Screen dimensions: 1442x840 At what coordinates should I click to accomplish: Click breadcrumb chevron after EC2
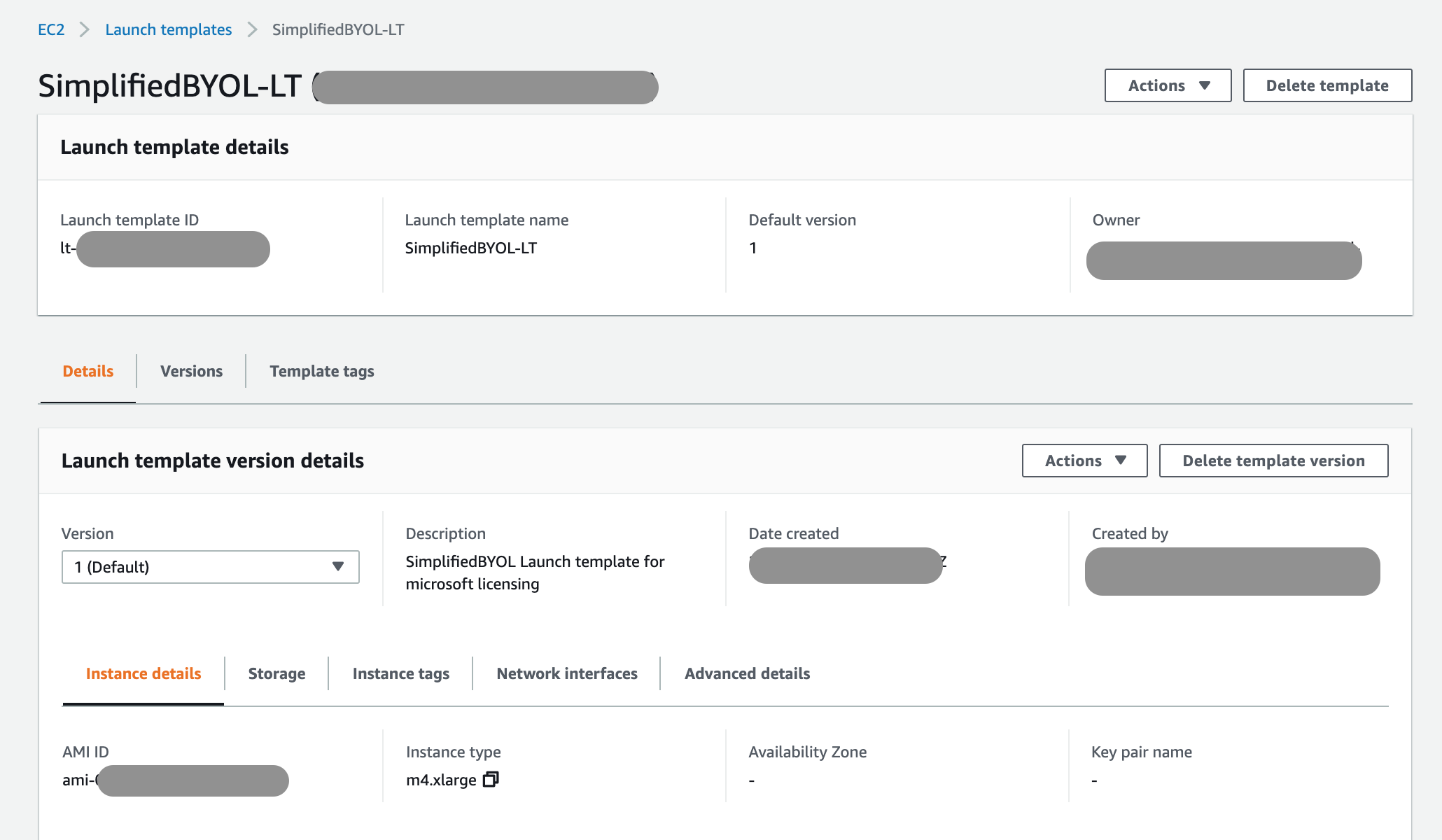(85, 29)
